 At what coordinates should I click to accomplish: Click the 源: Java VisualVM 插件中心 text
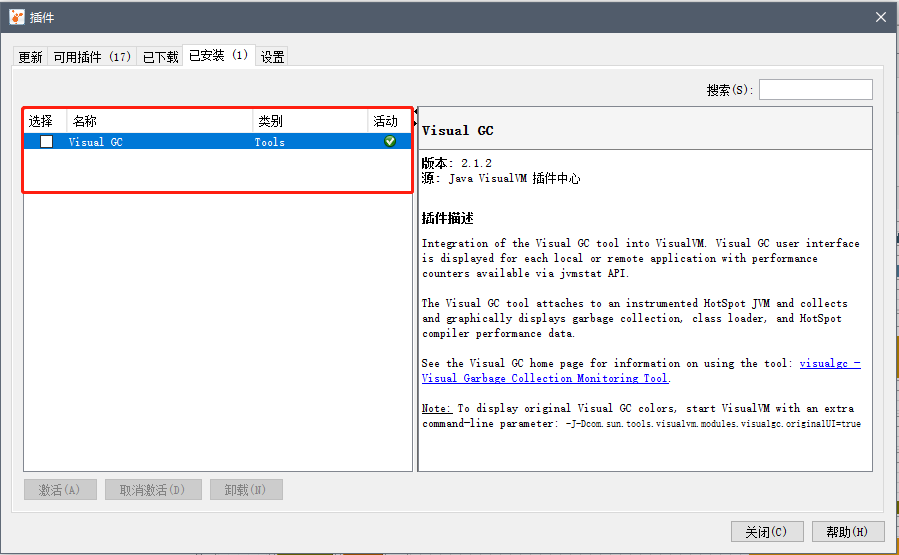click(501, 178)
